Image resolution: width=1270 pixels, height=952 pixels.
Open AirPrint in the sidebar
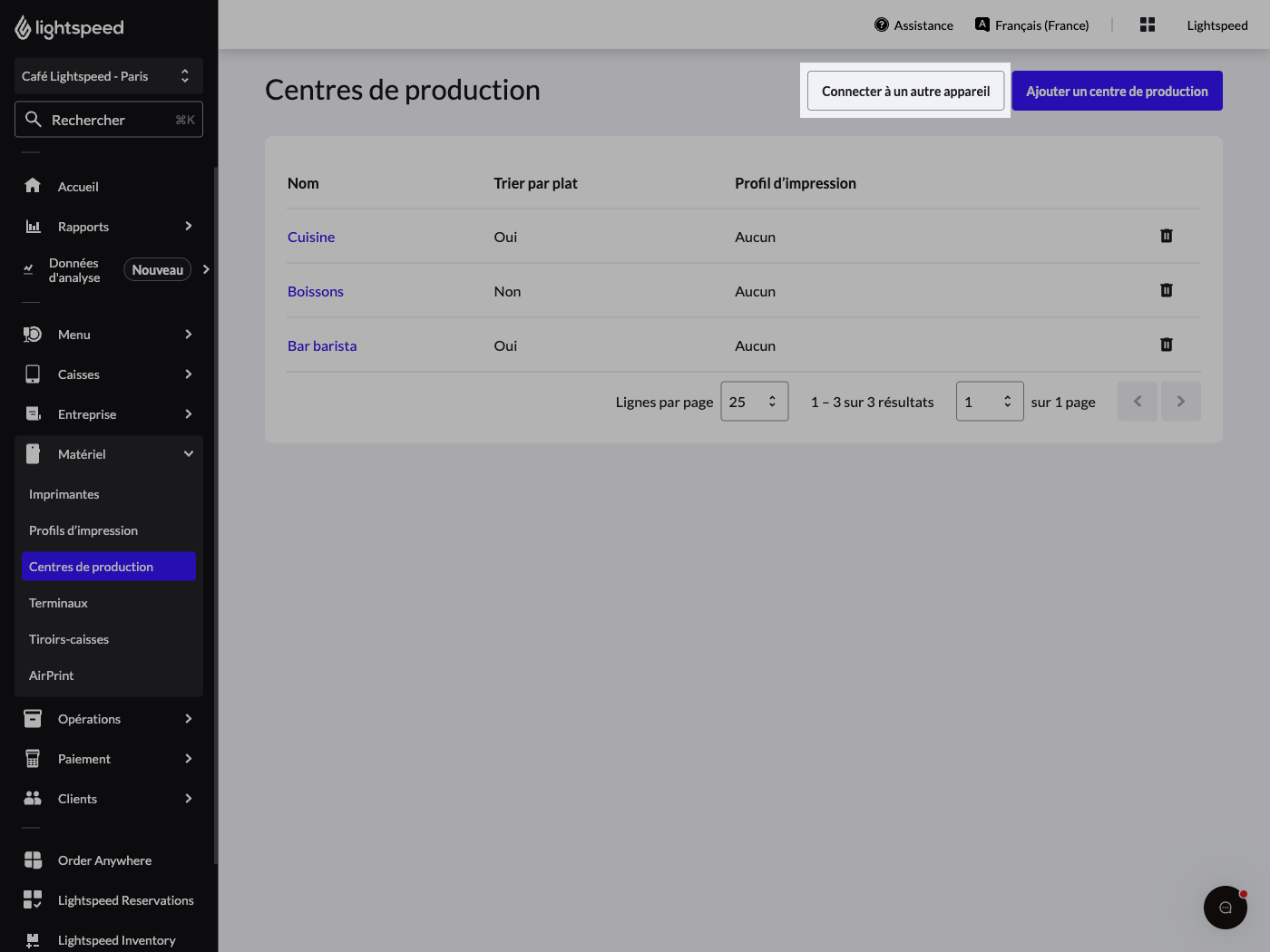(x=109, y=675)
